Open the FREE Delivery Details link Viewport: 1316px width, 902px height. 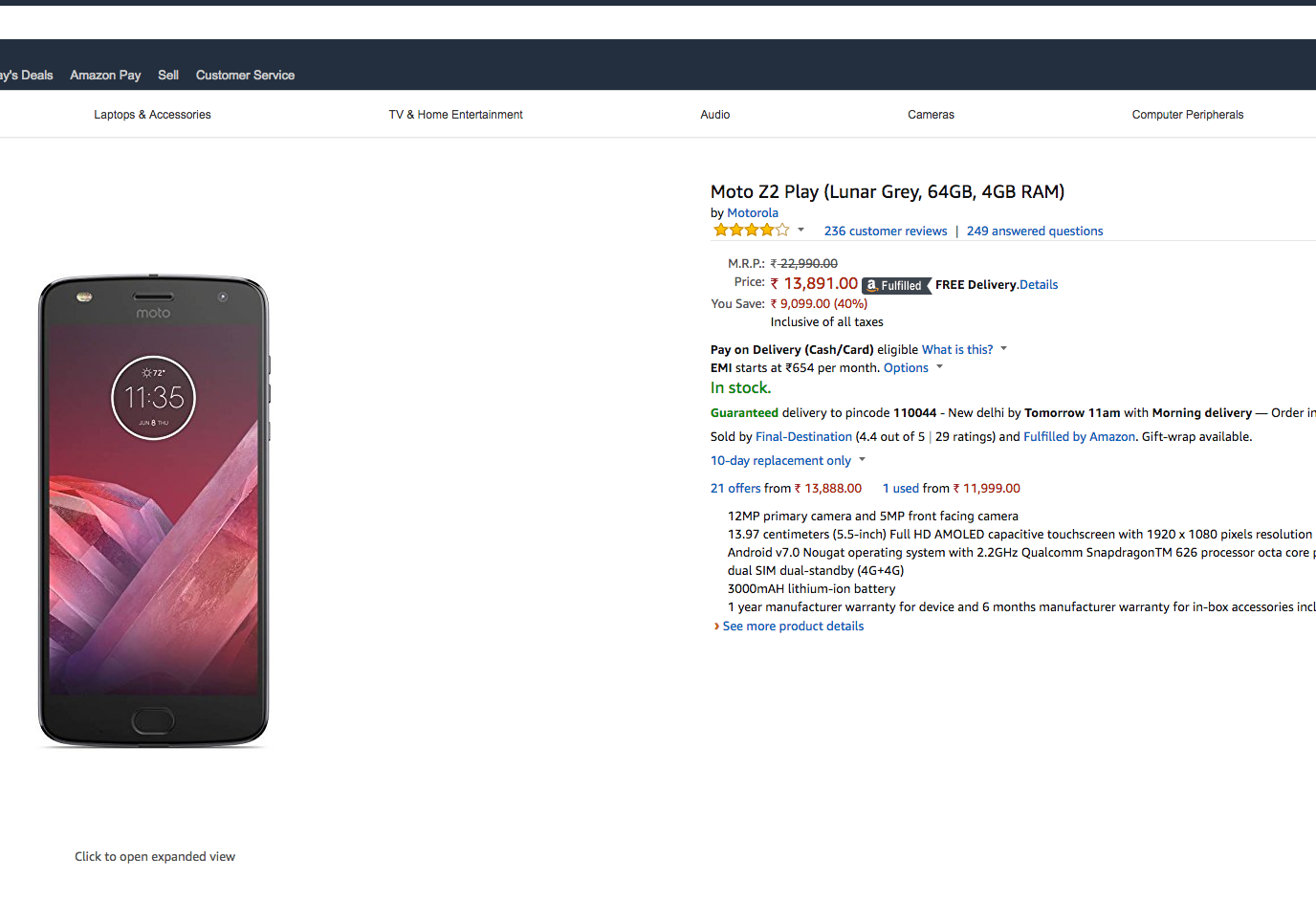1039,285
